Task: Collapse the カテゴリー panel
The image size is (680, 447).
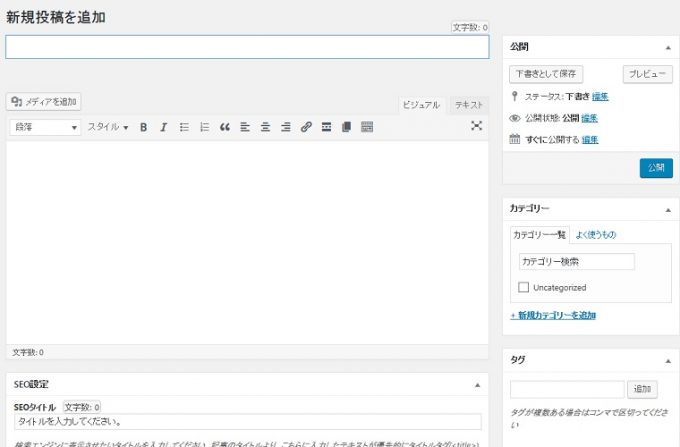Action: pos(668,210)
